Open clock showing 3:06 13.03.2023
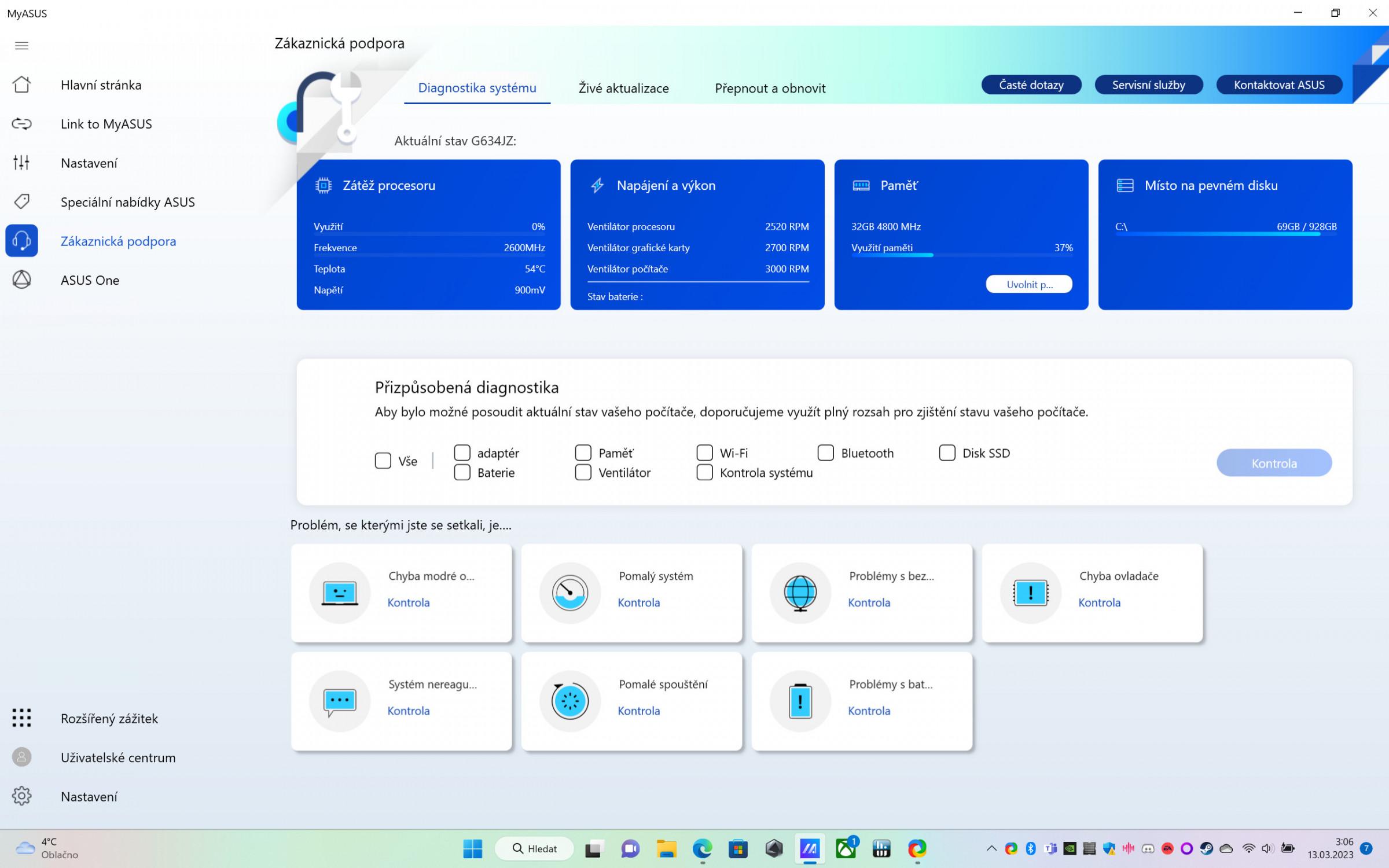This screenshot has width=1389, height=868. [1330, 848]
